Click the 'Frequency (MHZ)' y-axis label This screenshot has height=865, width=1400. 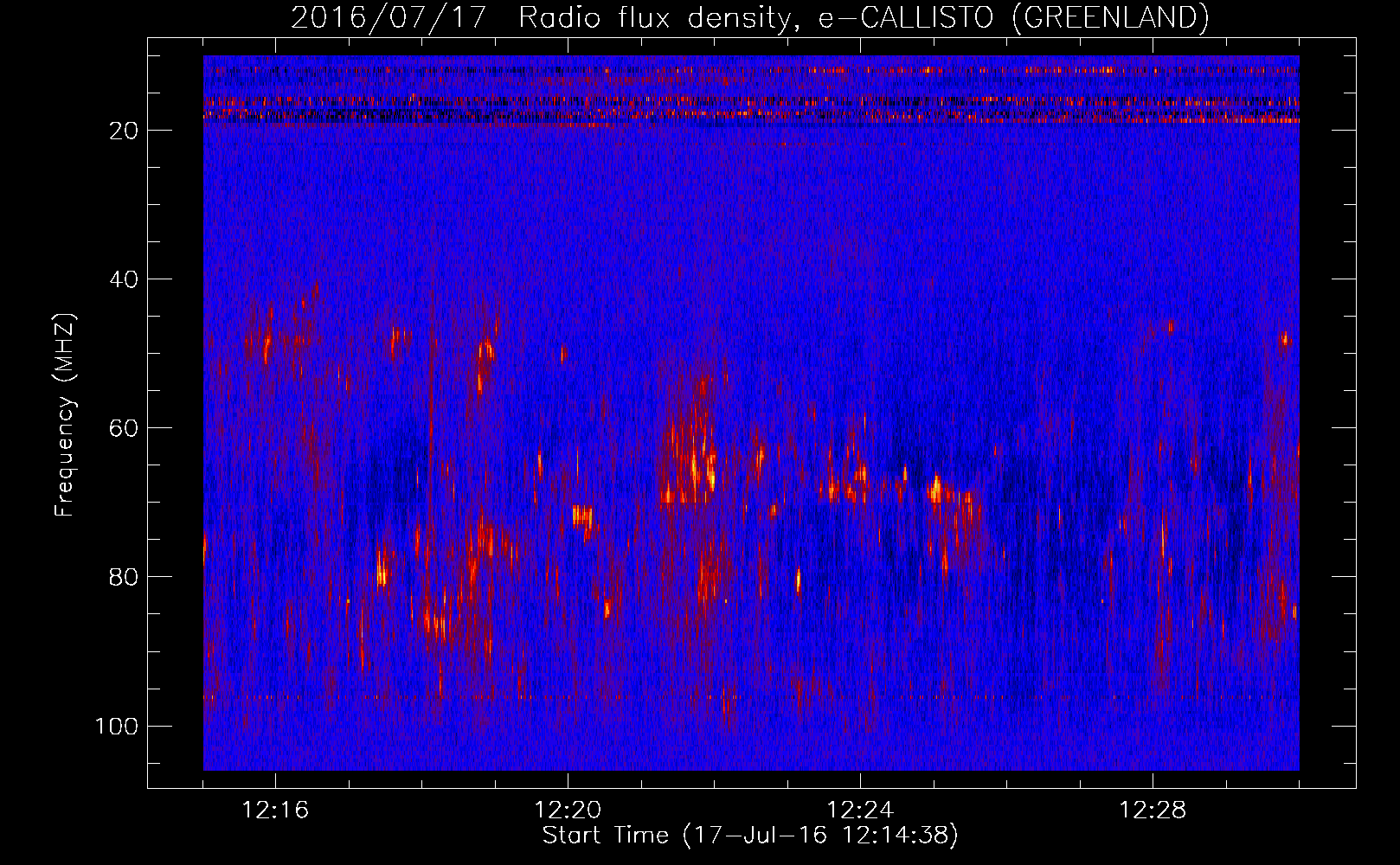[x=64, y=414]
